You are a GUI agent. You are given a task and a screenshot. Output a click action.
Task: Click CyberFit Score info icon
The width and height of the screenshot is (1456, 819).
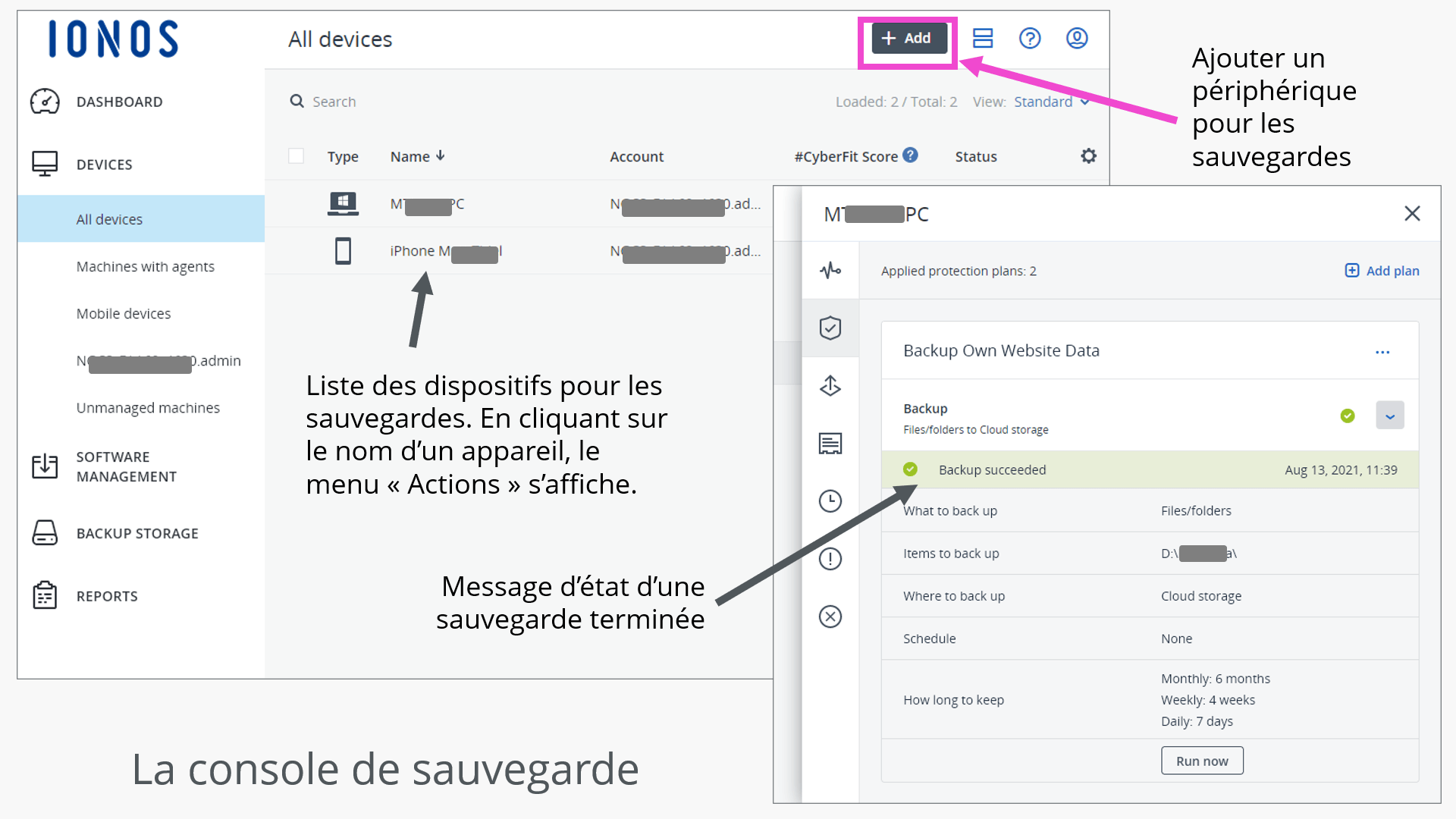[x=911, y=155]
